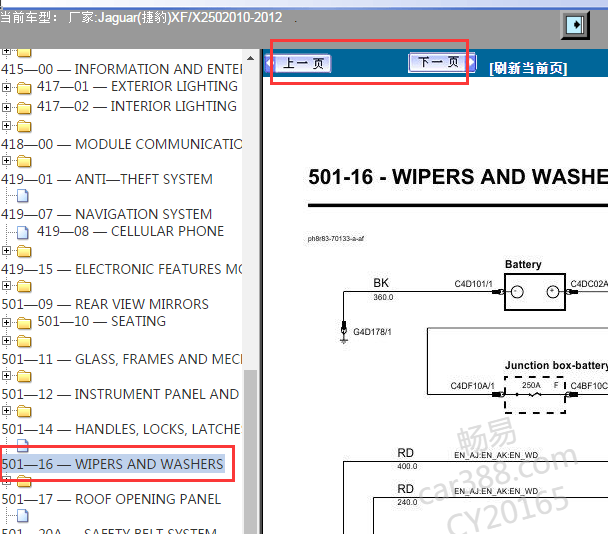Image resolution: width=608 pixels, height=534 pixels.
Task: Click folder icon just above 419—01 ANTI—THEFT SYSTEM
Action: point(24,161)
